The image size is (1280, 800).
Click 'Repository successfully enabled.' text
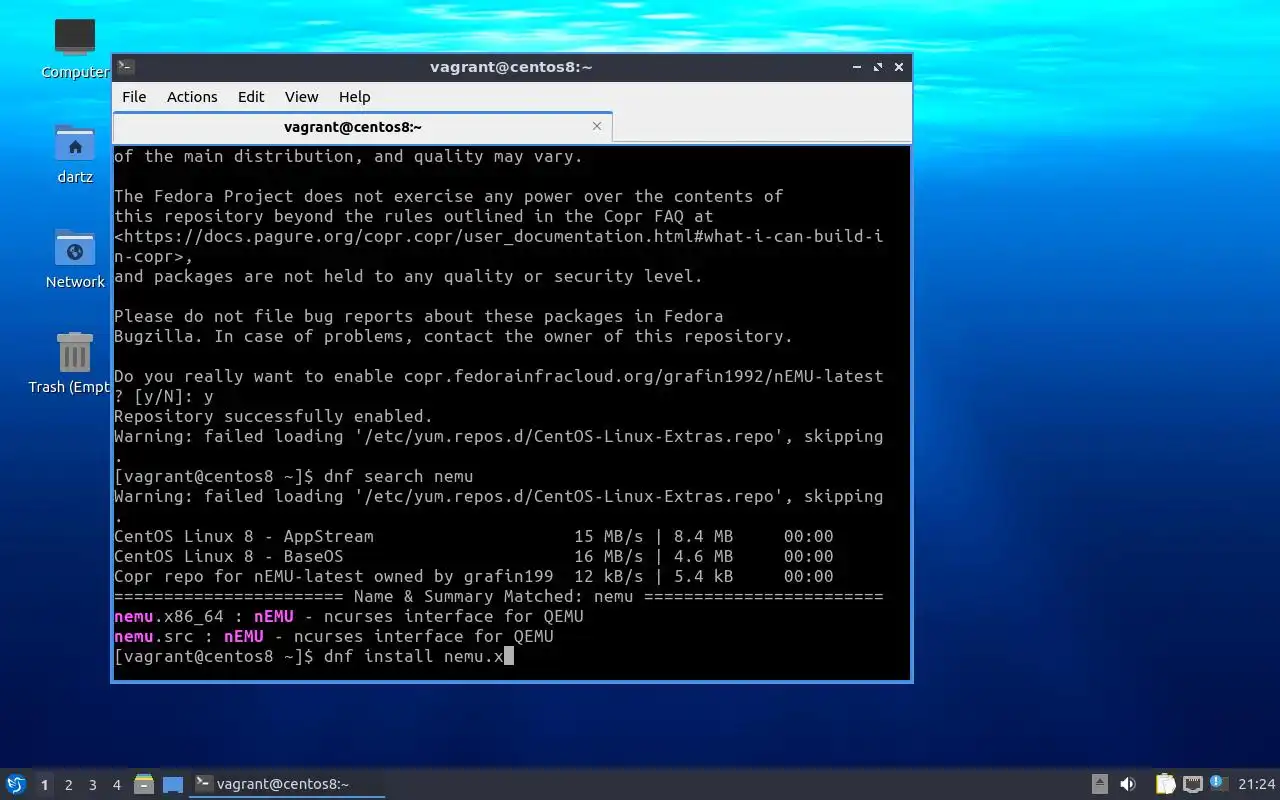coord(273,417)
